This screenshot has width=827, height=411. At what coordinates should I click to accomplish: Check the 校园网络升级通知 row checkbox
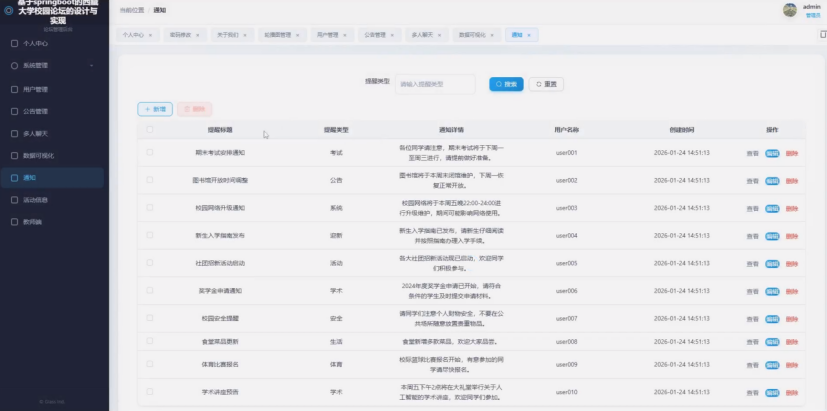[150, 207]
